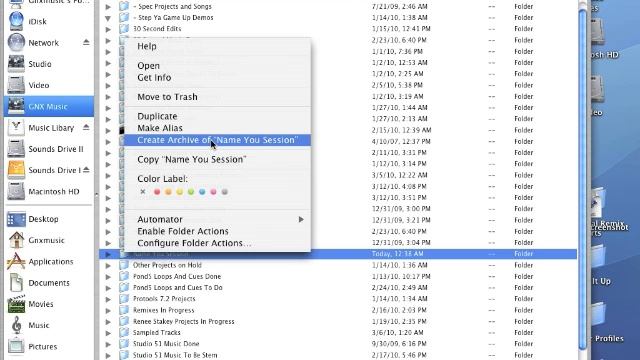Select Duplicate from the context menu
This screenshot has width=640, height=360.
pos(217,116)
